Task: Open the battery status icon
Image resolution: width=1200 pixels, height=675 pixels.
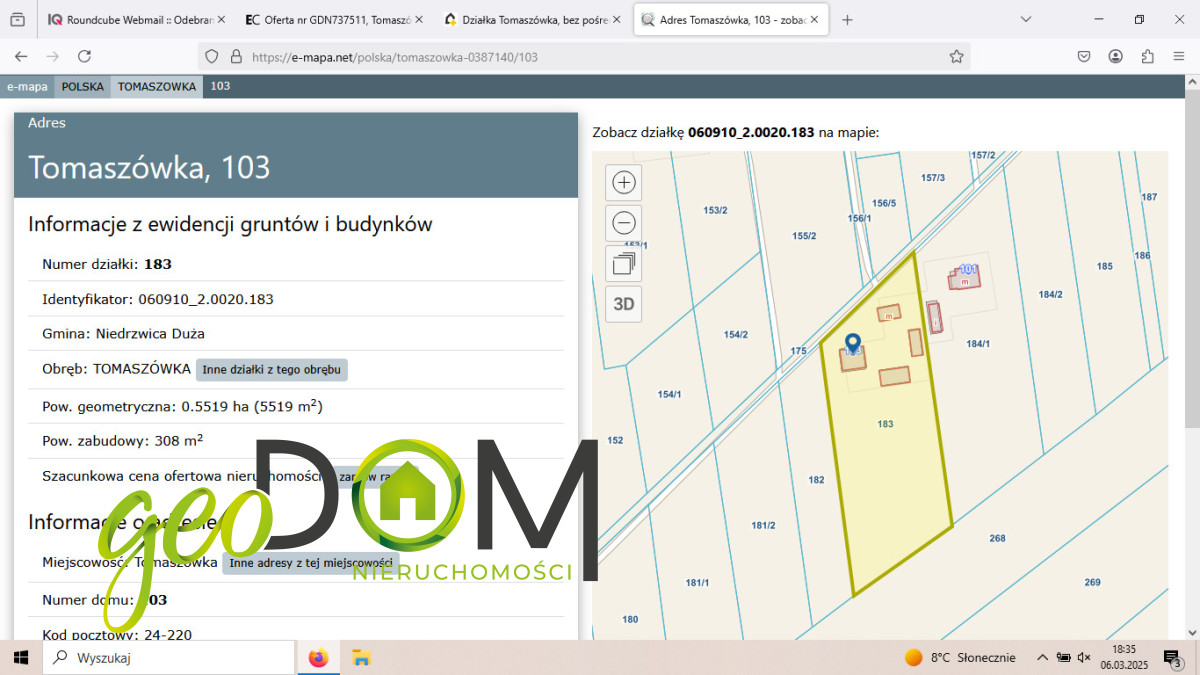Action: click(1063, 657)
